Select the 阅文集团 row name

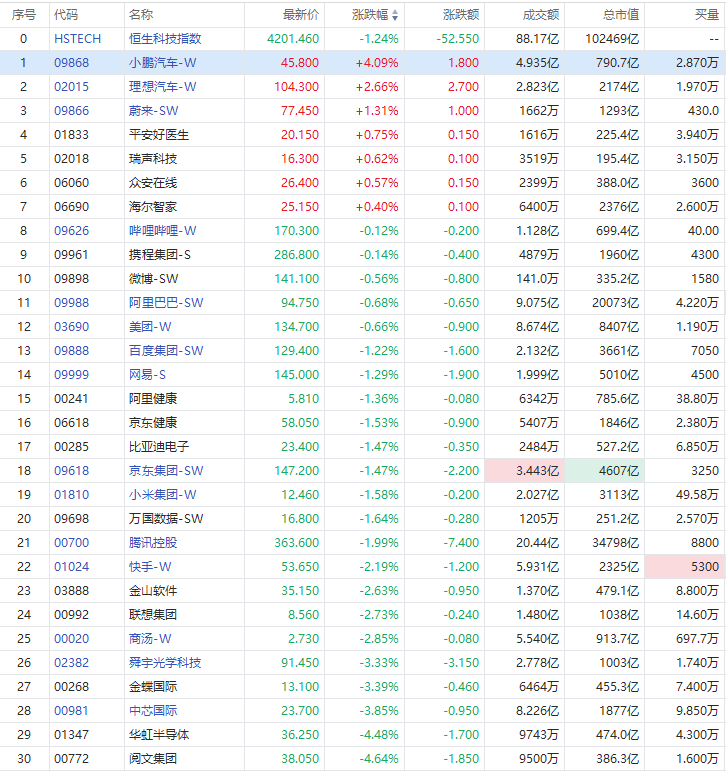153,759
